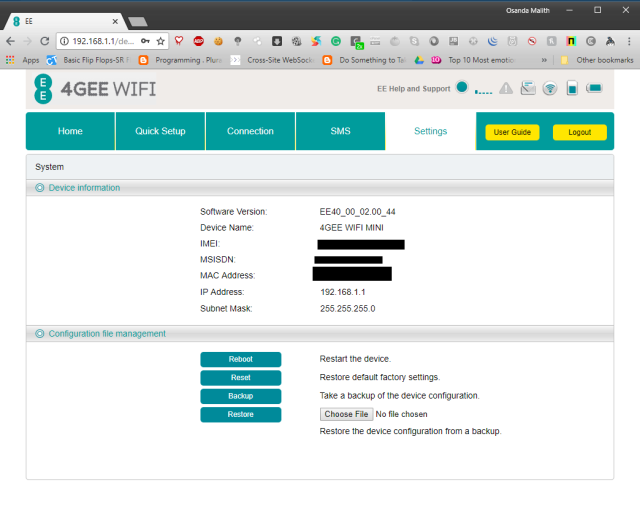Click the cookie extension icon

[218, 41]
